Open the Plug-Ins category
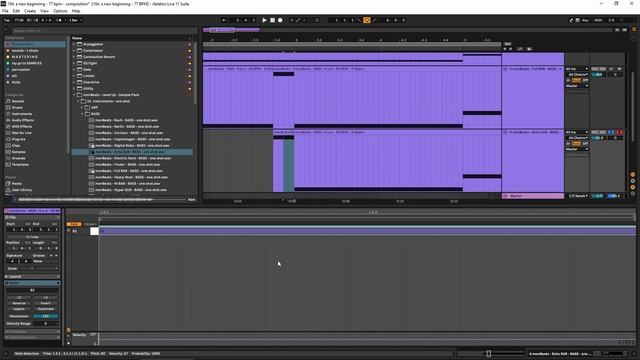The image size is (640, 360). click(x=18, y=139)
